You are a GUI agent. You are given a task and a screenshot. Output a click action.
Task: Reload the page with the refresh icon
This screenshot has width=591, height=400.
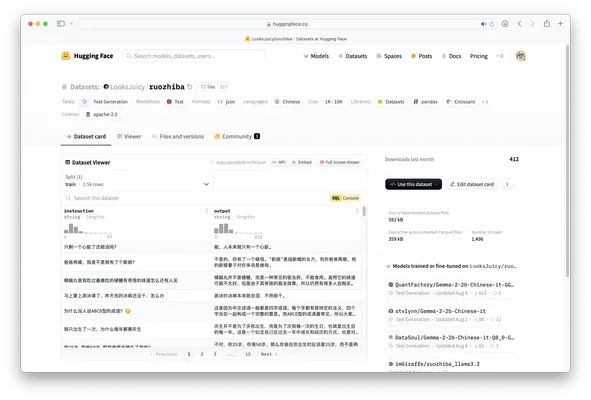(491, 24)
